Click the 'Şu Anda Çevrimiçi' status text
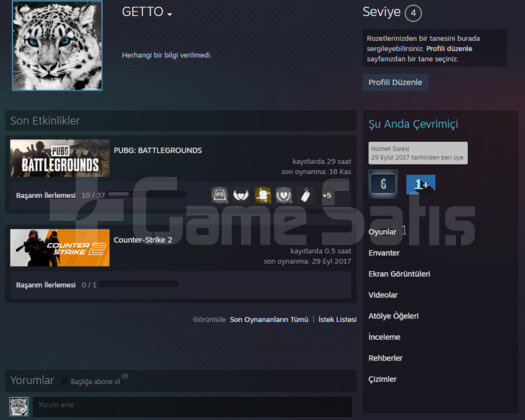The width and height of the screenshot is (525, 420). 413,124
